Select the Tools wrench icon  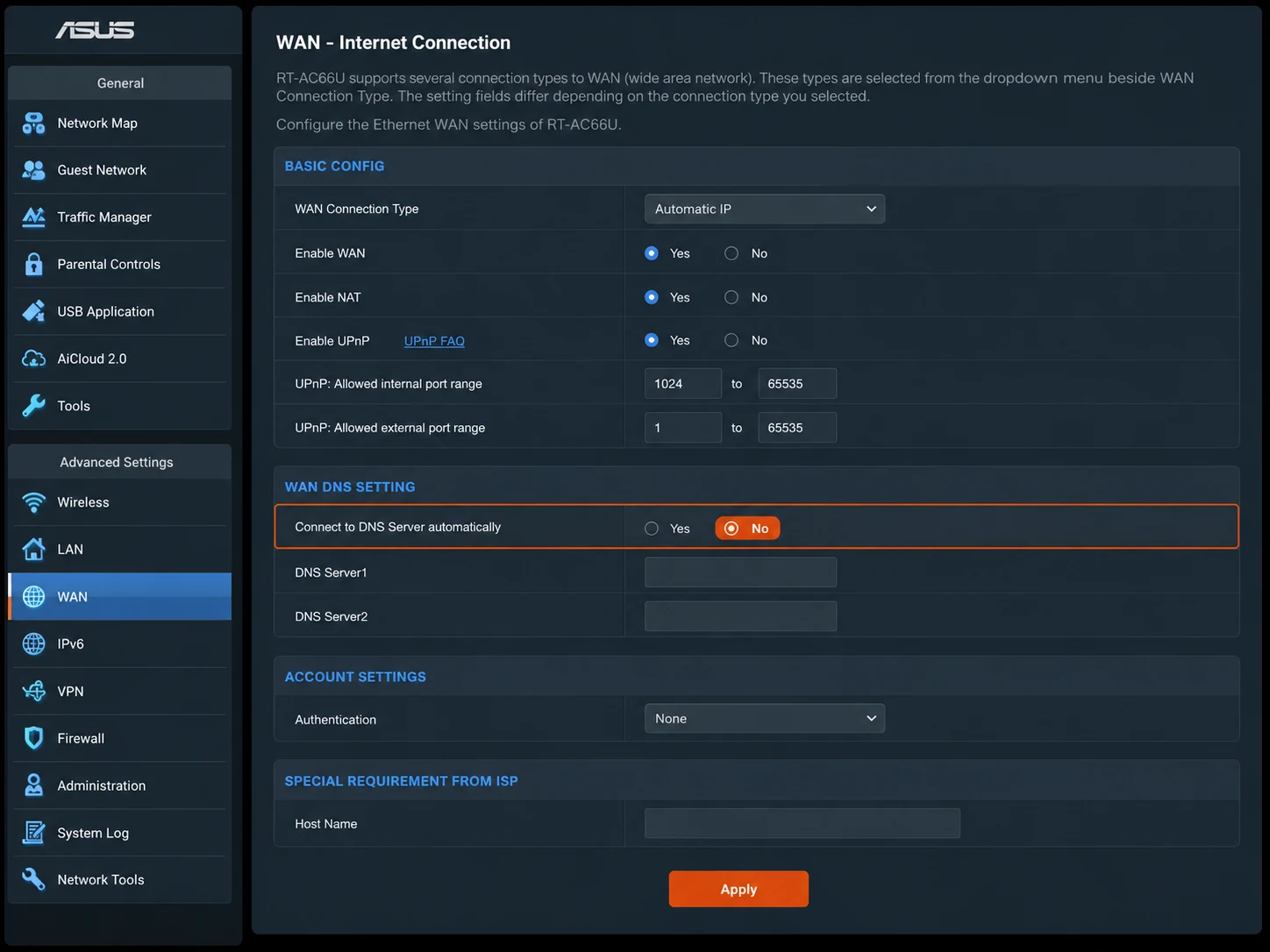click(x=33, y=406)
